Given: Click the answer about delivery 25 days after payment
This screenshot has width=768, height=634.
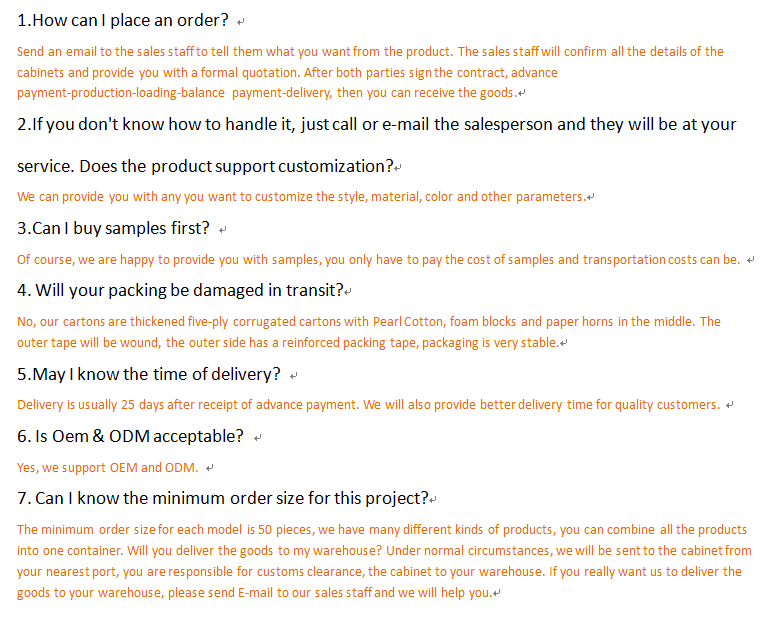Looking at the screenshot, I should tap(368, 405).
